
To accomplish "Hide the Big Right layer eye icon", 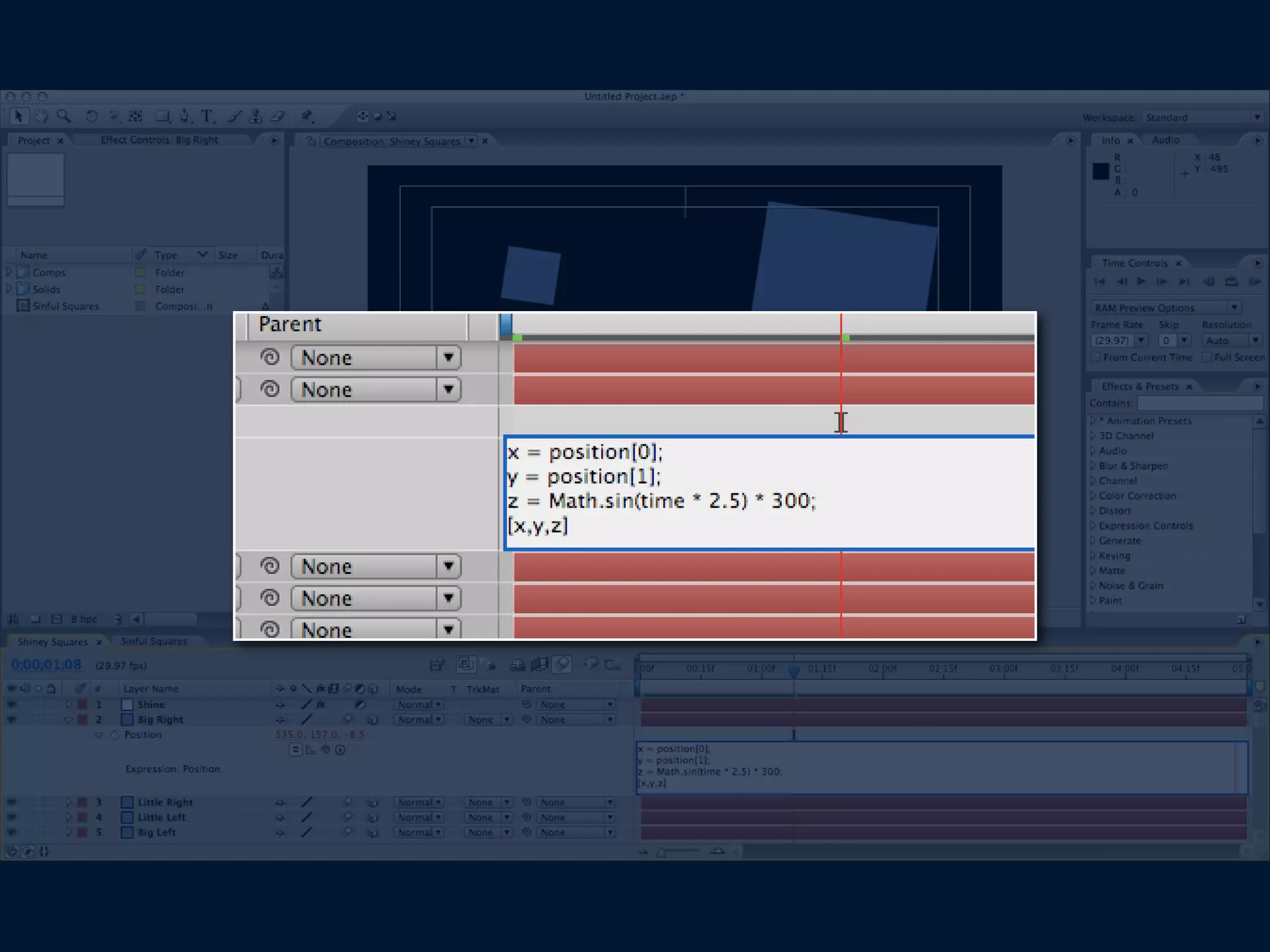I will click(11, 720).
